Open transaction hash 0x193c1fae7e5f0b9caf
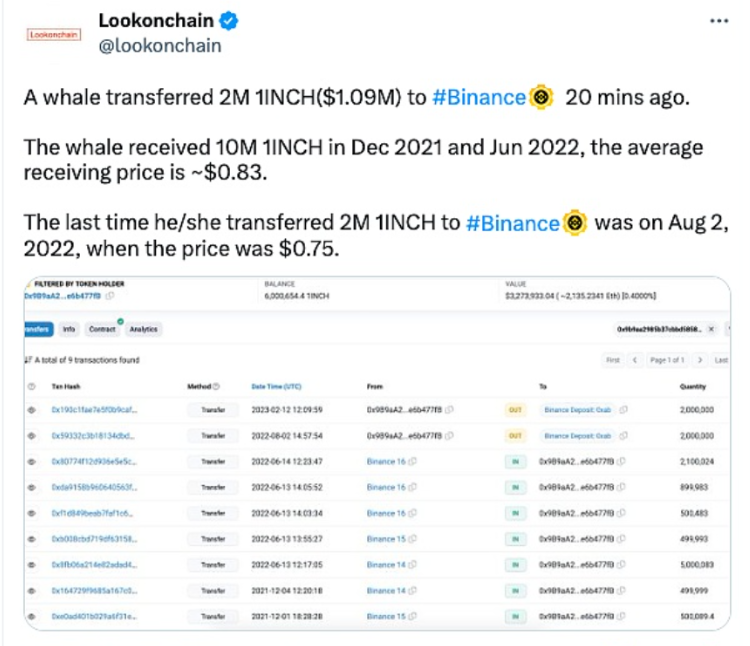Viewport: 750px width, 646px height. pyautogui.click(x=94, y=410)
